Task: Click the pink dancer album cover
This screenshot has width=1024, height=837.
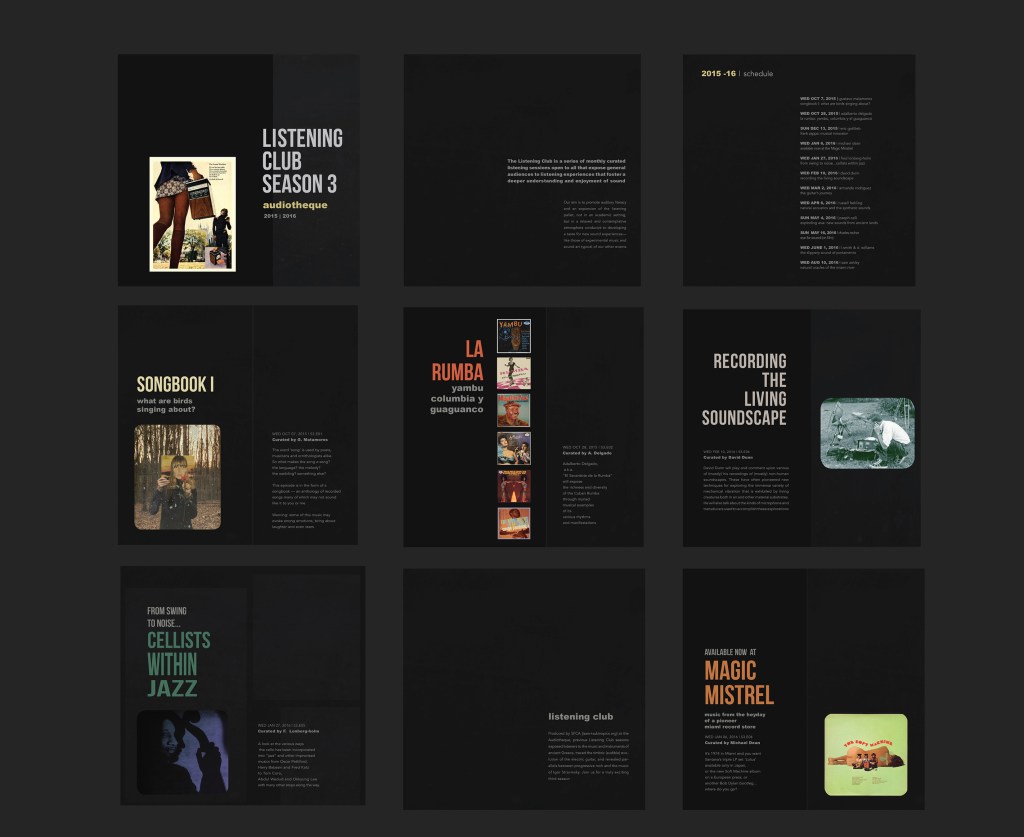Action: 513,372
